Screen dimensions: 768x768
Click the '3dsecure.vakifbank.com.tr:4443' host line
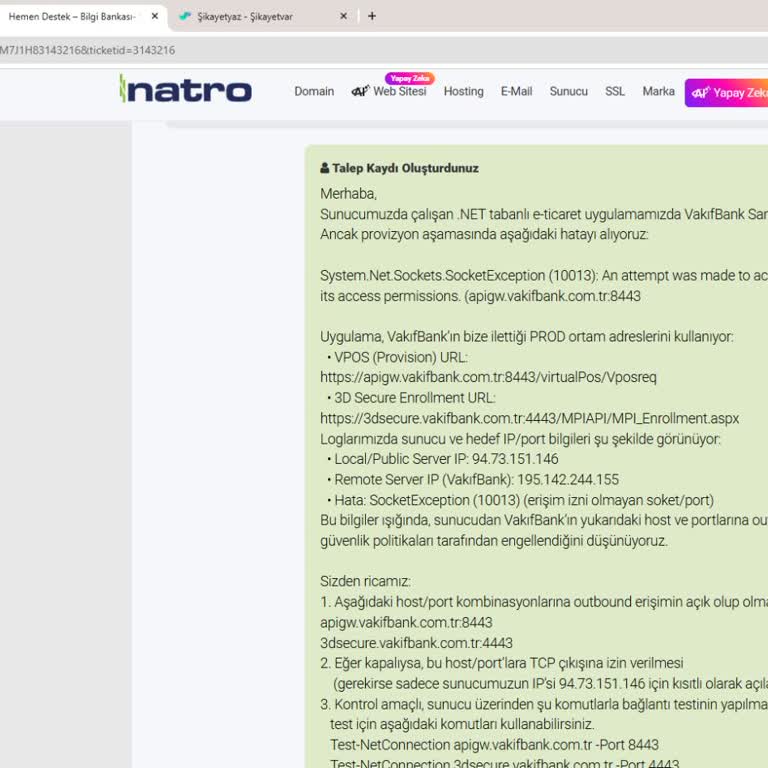coord(416,643)
